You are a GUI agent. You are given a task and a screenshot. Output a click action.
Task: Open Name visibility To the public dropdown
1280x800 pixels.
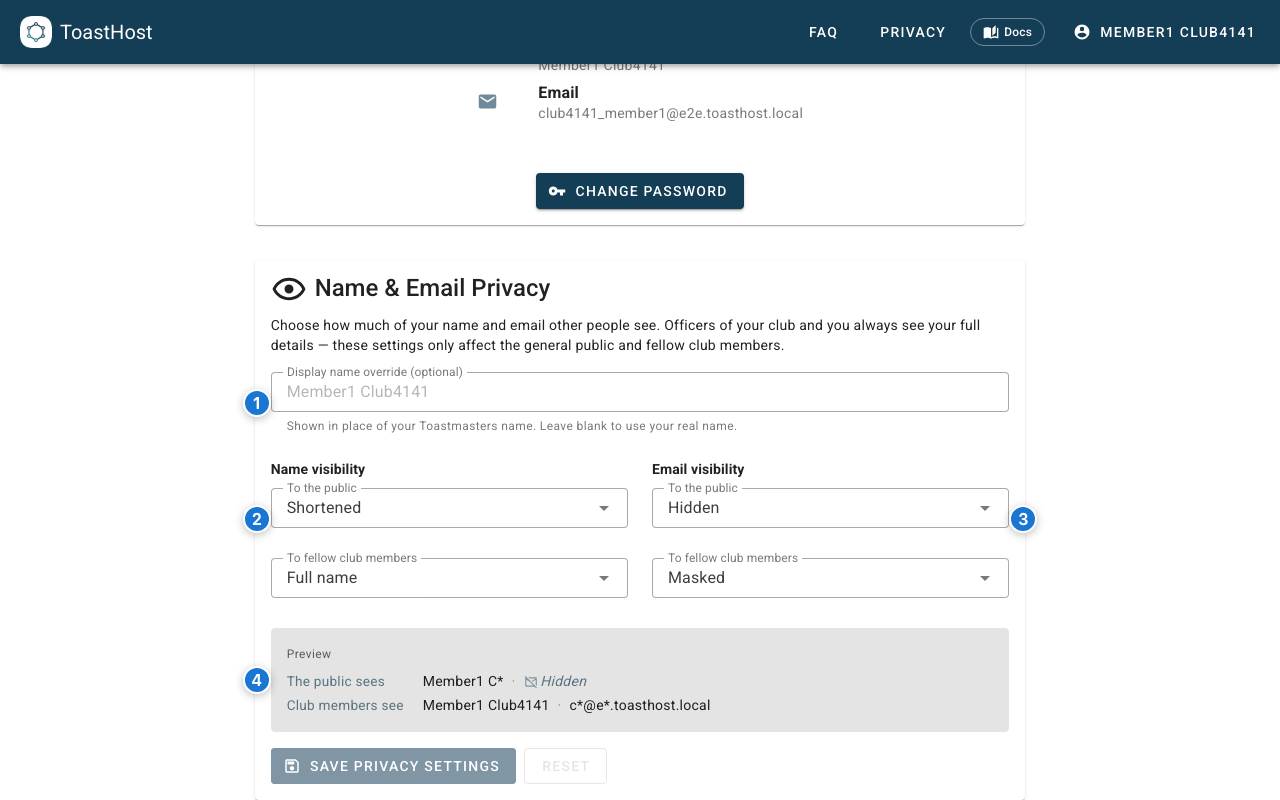click(449, 508)
